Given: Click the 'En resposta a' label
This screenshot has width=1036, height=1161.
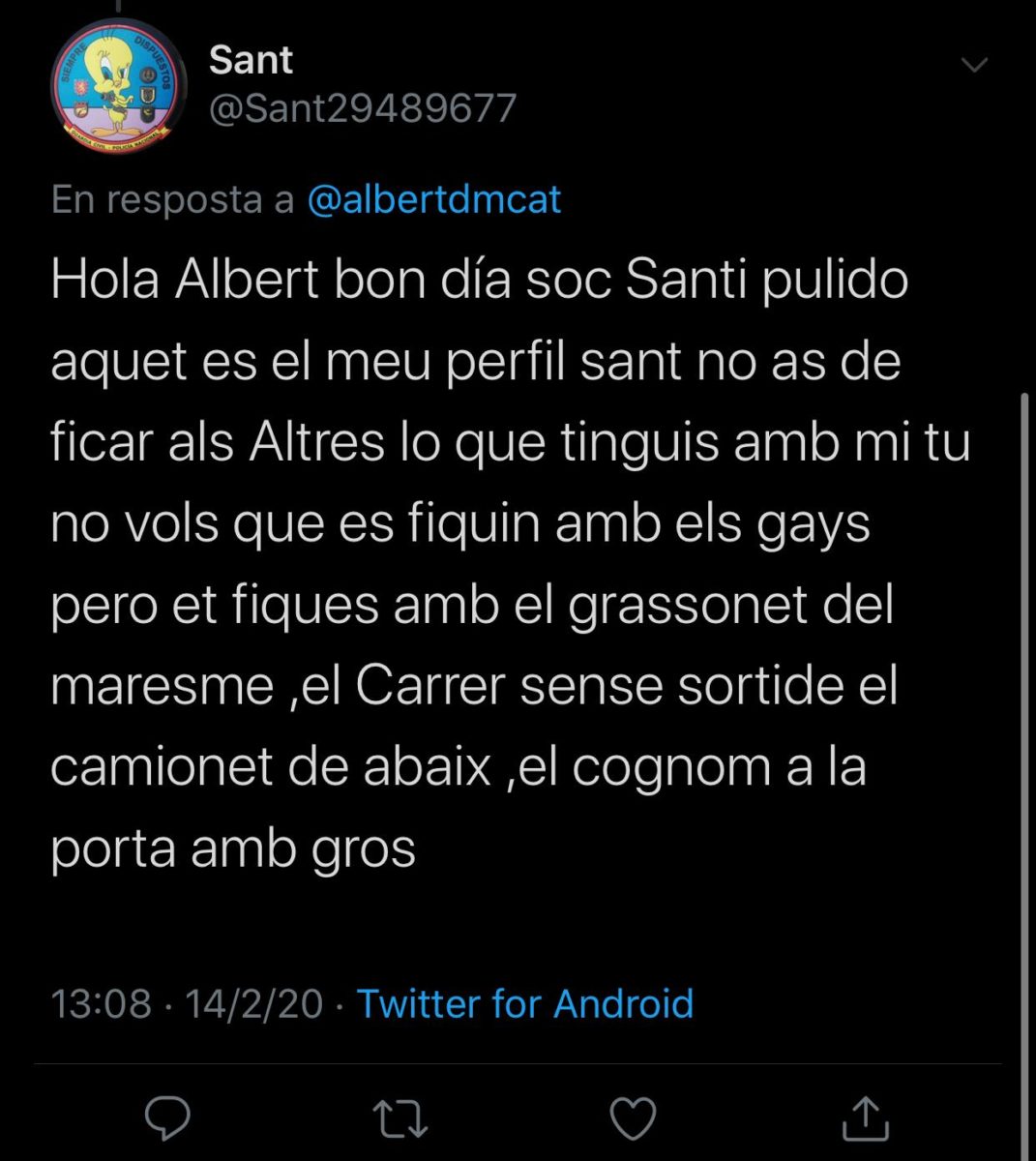Looking at the screenshot, I should (172, 199).
